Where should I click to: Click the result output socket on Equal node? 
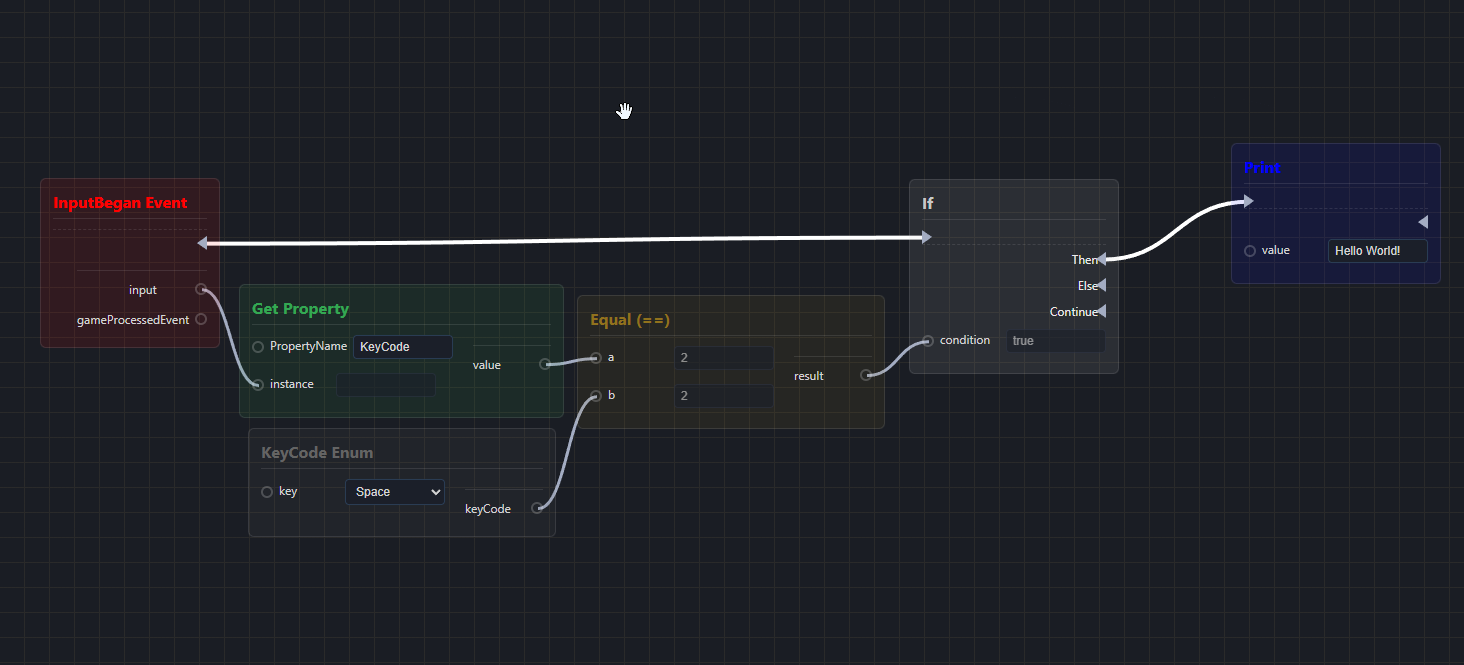click(866, 375)
